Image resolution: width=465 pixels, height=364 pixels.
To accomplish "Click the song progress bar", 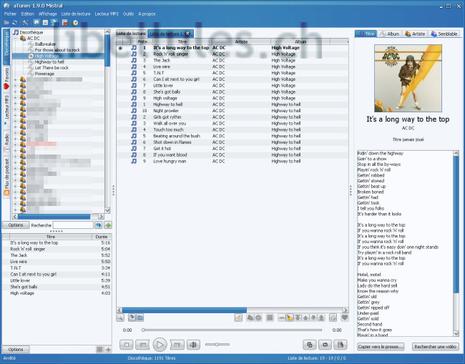I will click(x=232, y=330).
